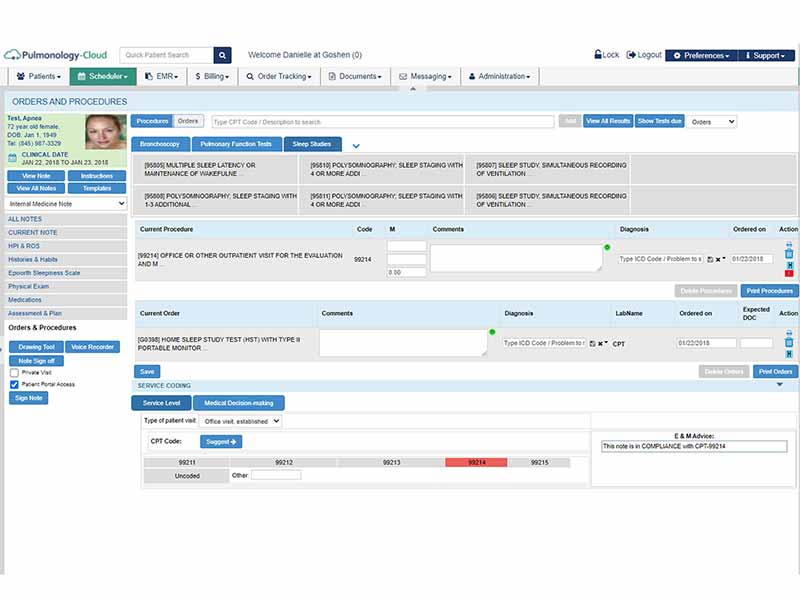
Task: Expand more procedure categories with the chevron
Action: [x=356, y=146]
